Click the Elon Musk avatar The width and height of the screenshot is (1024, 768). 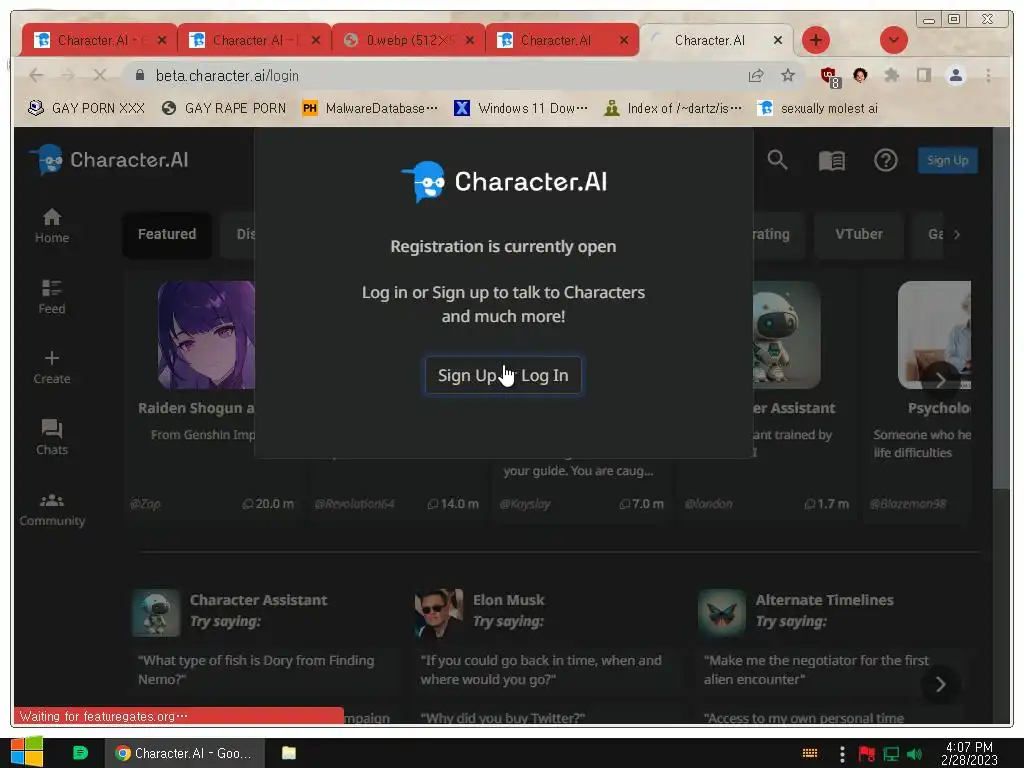tap(438, 613)
